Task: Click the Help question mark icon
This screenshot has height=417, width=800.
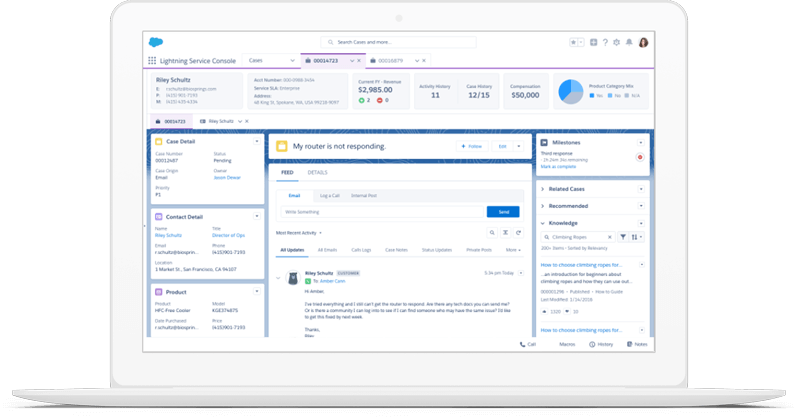Action: pyautogui.click(x=605, y=43)
